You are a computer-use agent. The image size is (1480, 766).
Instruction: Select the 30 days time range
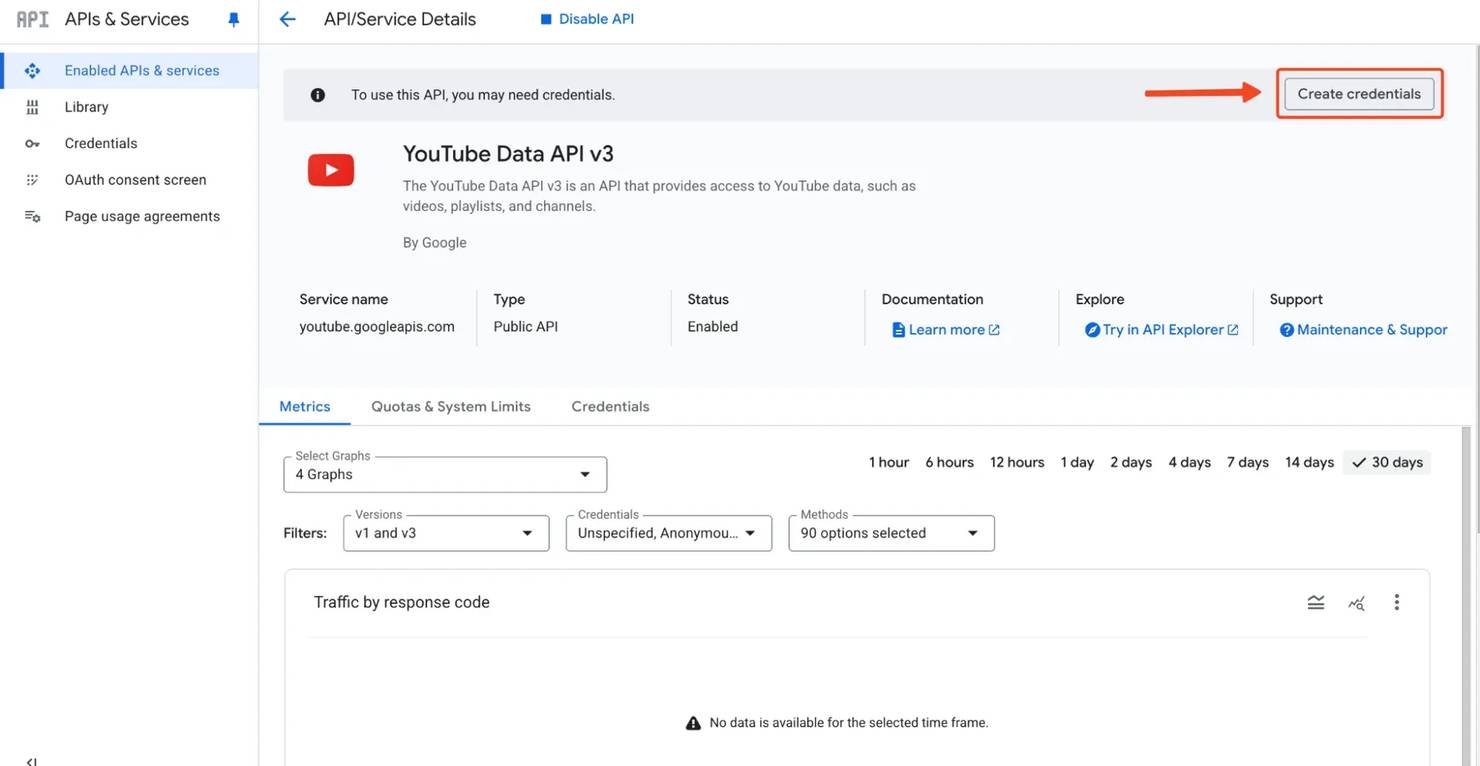[x=1387, y=463]
